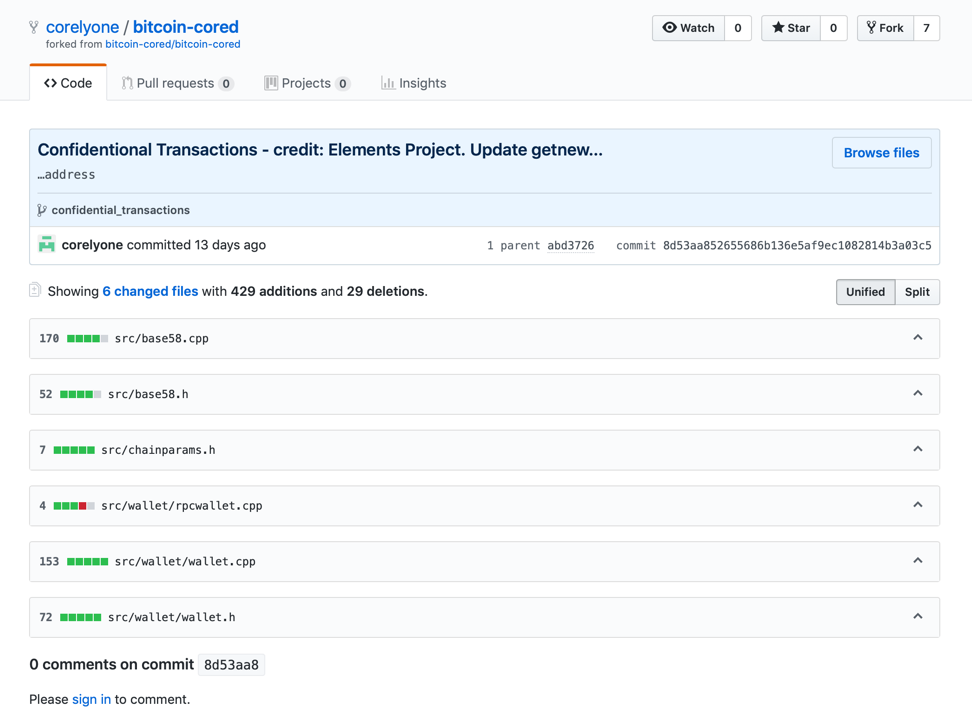Image resolution: width=972 pixels, height=718 pixels.
Task: Click the change count 170
Action: tap(49, 339)
